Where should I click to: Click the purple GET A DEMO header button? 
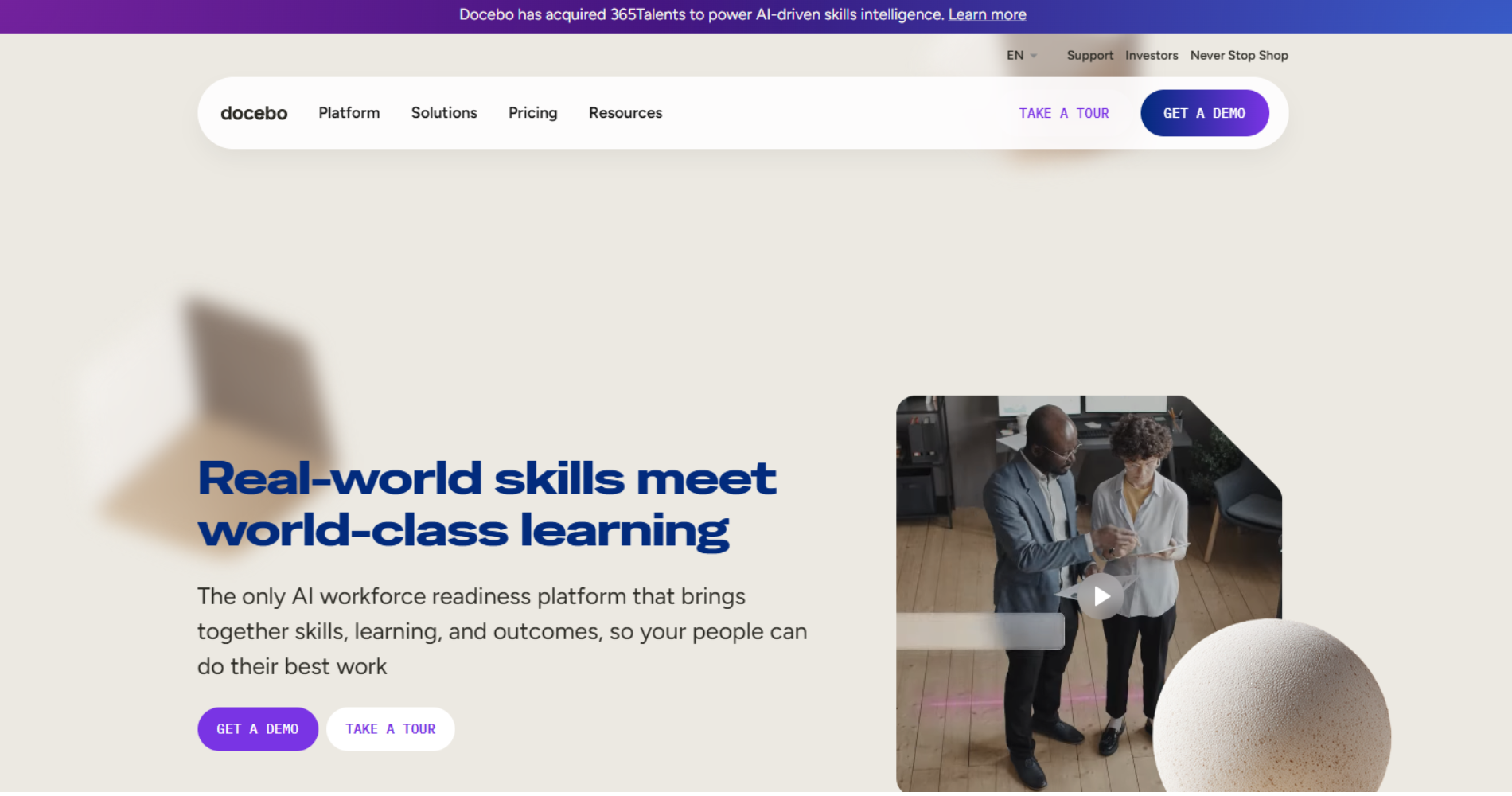click(x=1205, y=113)
